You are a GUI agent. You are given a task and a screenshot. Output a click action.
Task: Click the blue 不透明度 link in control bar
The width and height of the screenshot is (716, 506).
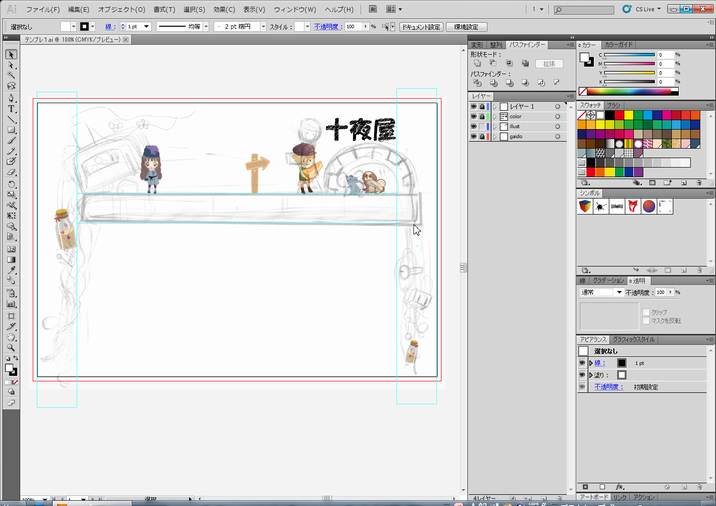326,27
